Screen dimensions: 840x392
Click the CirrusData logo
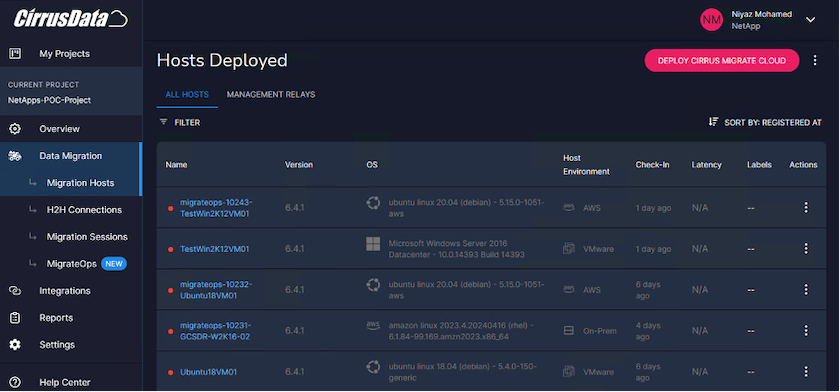[x=70, y=19]
